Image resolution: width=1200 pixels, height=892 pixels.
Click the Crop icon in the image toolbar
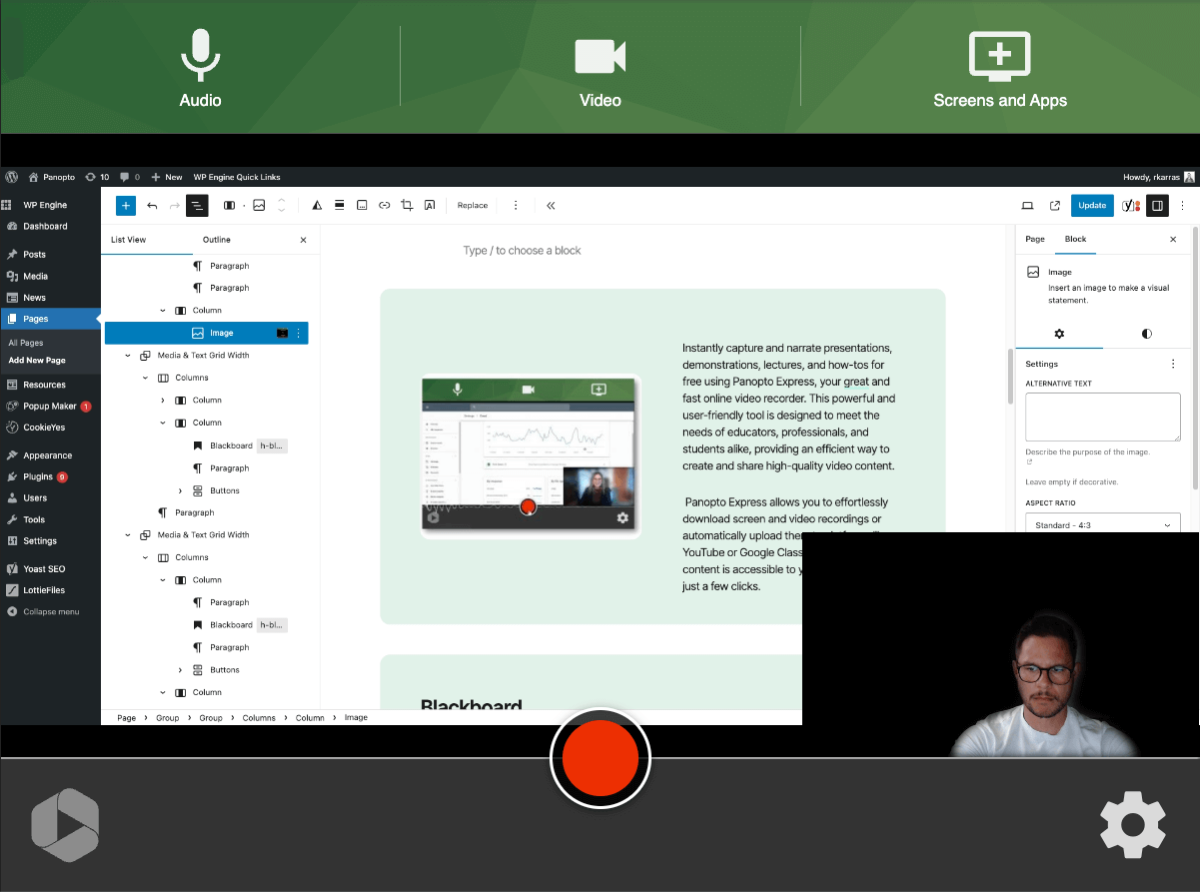[x=406, y=205]
